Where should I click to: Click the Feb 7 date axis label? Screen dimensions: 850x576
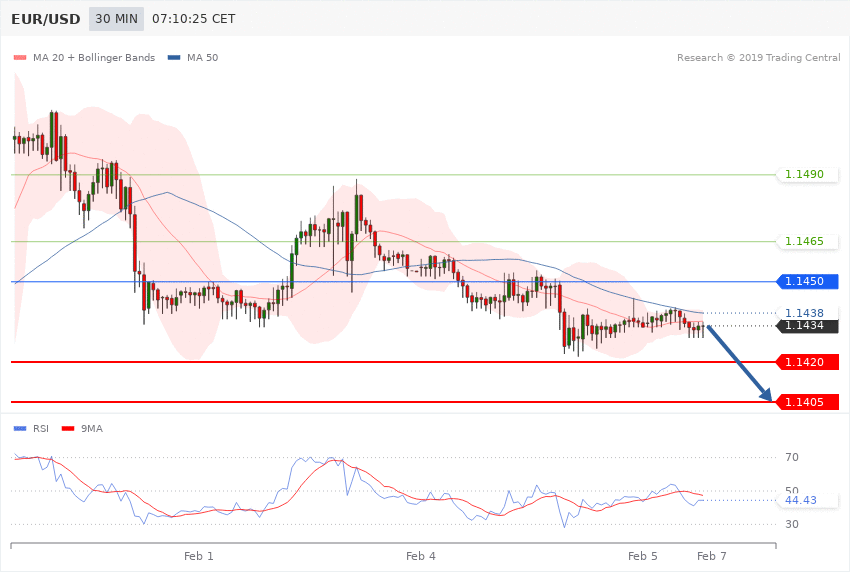click(x=712, y=556)
